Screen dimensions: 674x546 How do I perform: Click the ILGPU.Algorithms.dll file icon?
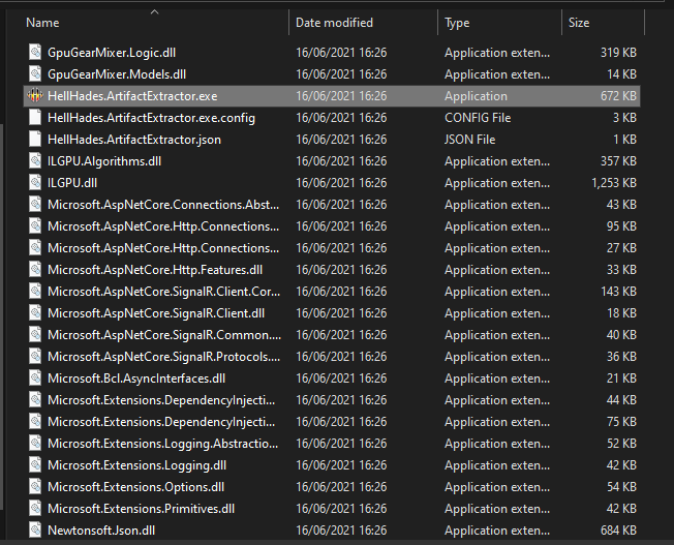pyautogui.click(x=35, y=161)
